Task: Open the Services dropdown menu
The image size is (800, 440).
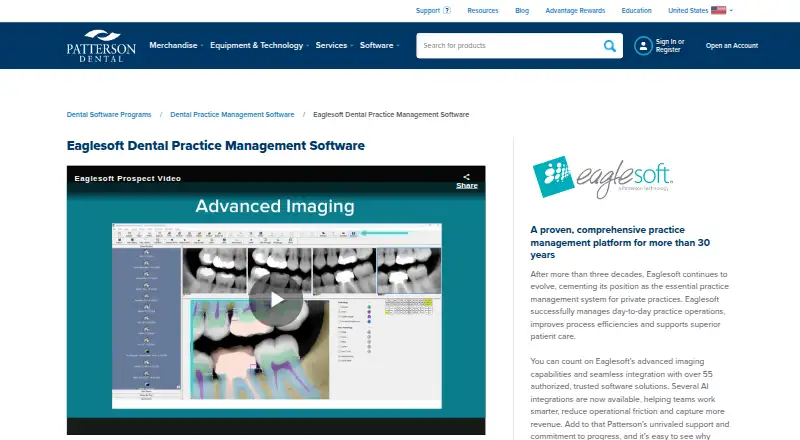Action: click(334, 45)
